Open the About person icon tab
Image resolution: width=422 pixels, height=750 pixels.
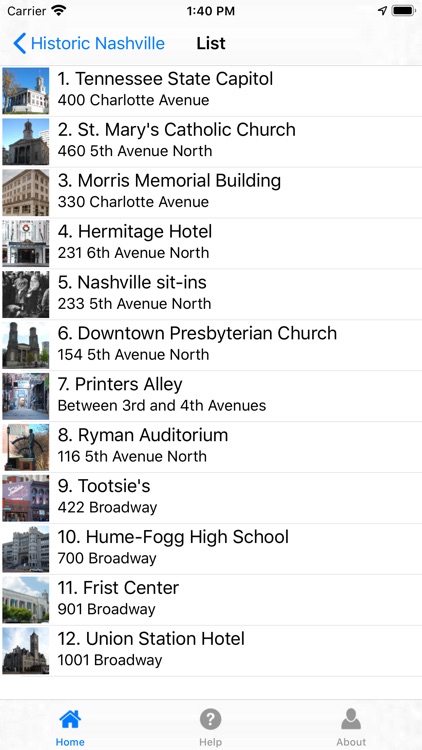[351, 719]
